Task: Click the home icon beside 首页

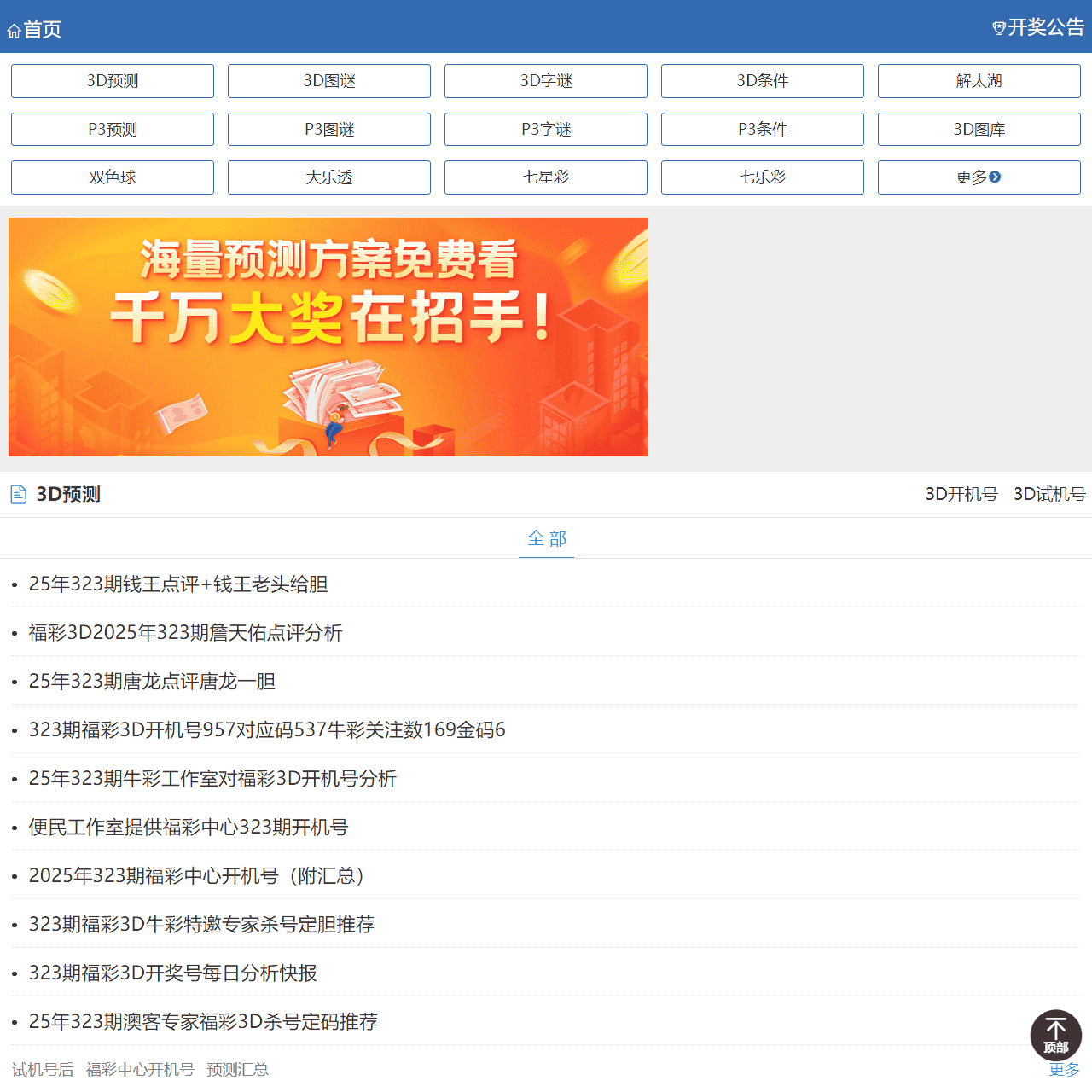Action: click(13, 30)
